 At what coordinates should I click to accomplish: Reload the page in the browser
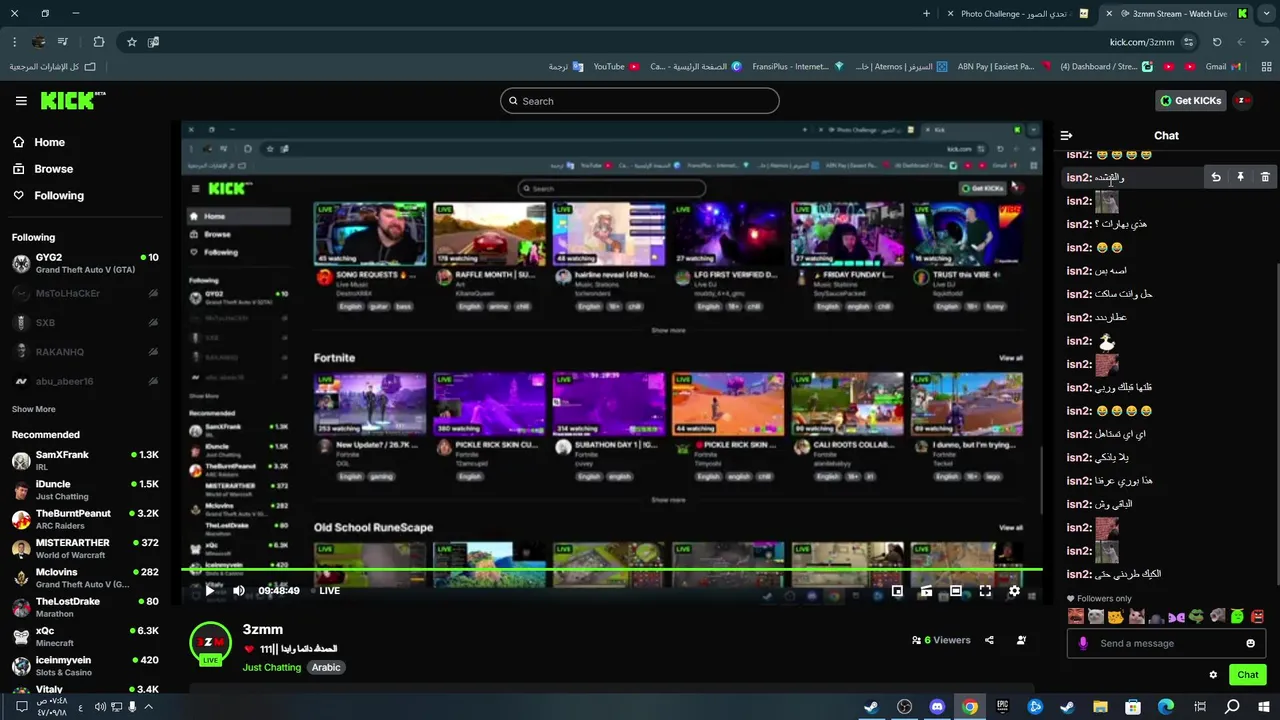(1217, 42)
